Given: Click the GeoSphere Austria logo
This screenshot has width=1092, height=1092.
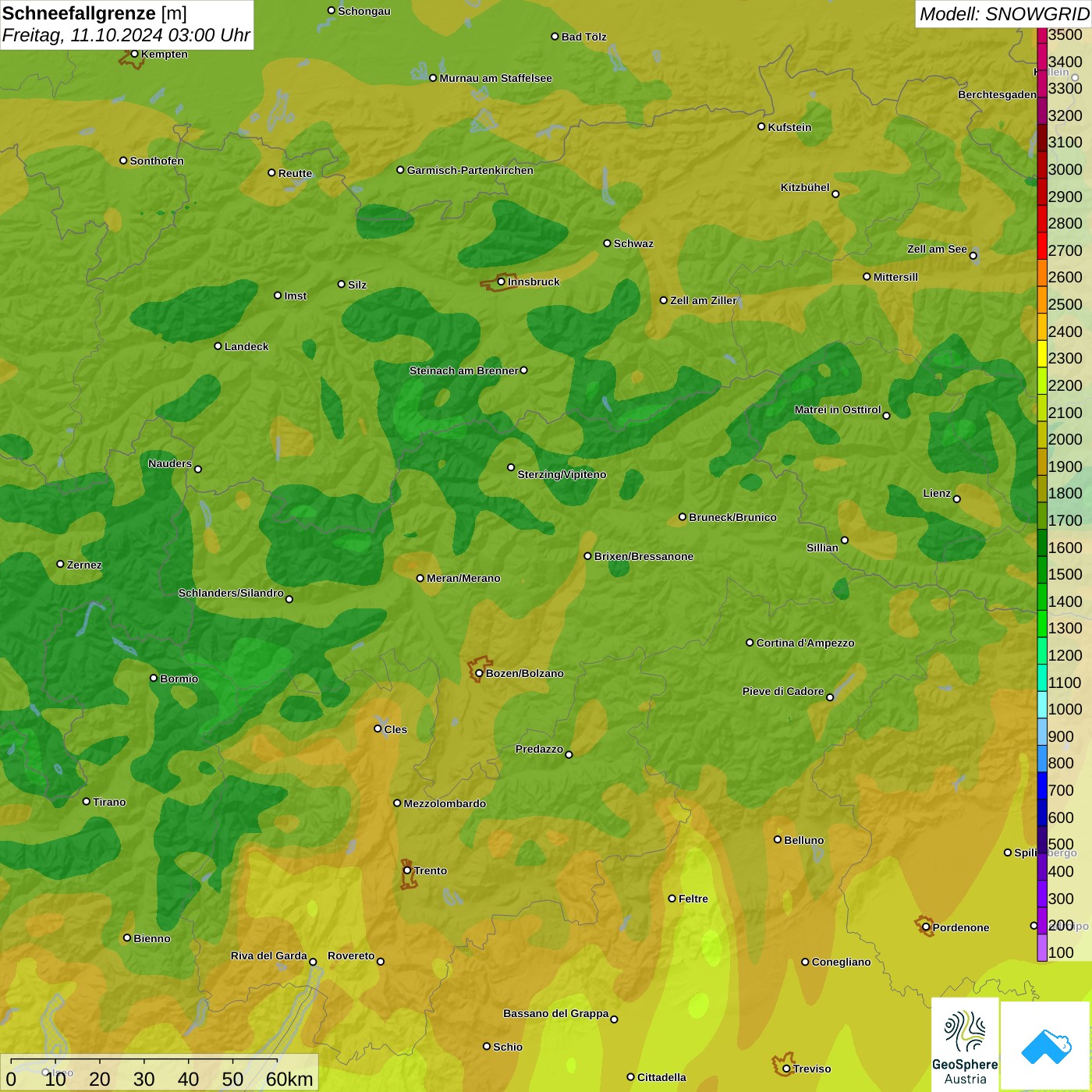Looking at the screenshot, I should pyautogui.click(x=965, y=1044).
